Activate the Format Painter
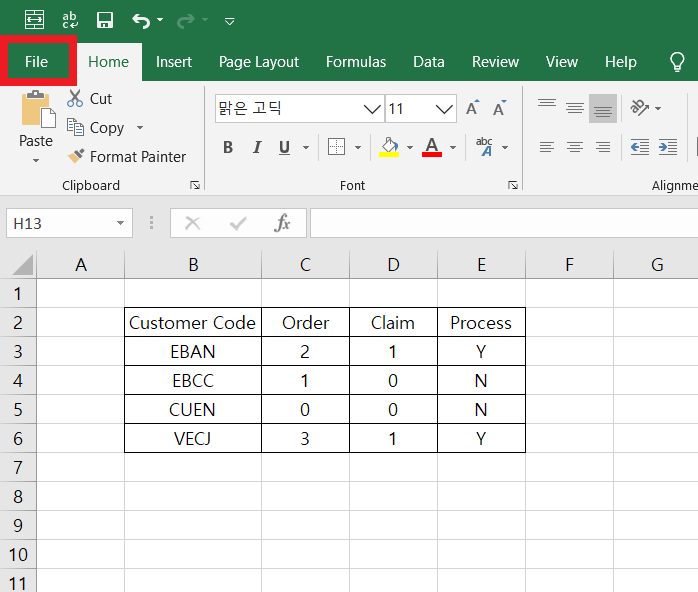The image size is (698, 592). (126, 157)
